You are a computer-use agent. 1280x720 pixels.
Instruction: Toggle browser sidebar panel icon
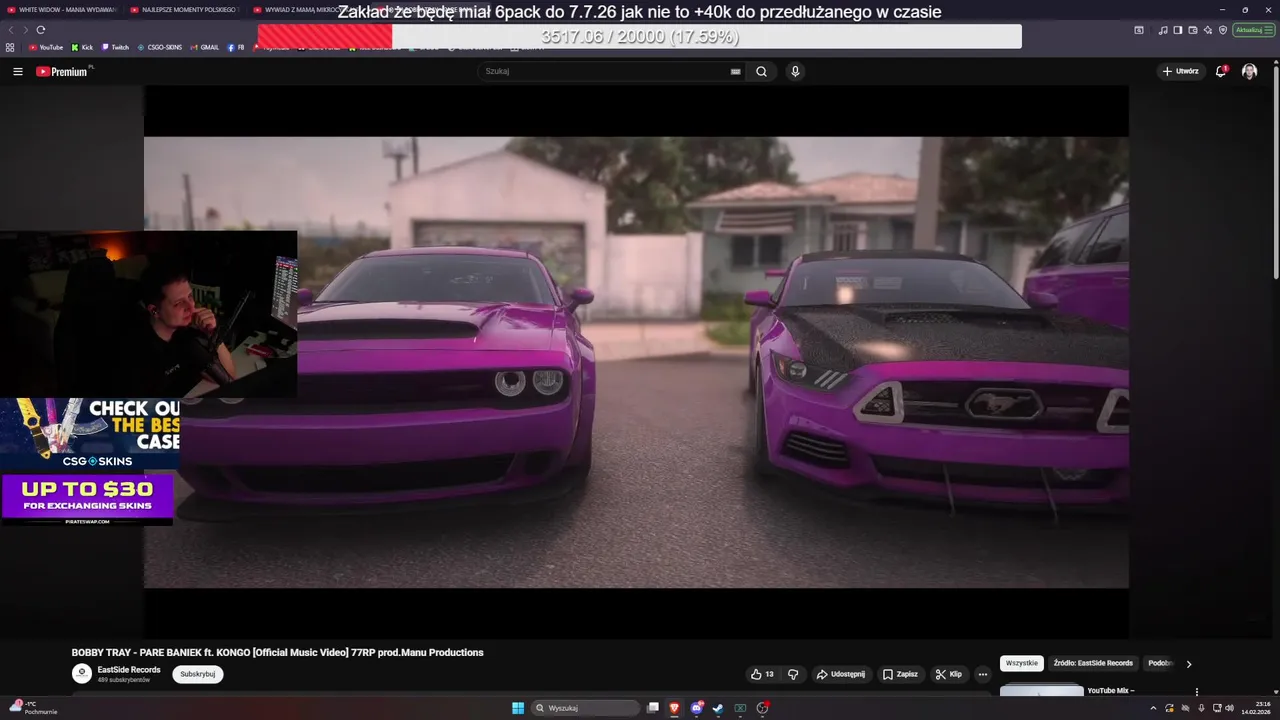pos(1178,30)
